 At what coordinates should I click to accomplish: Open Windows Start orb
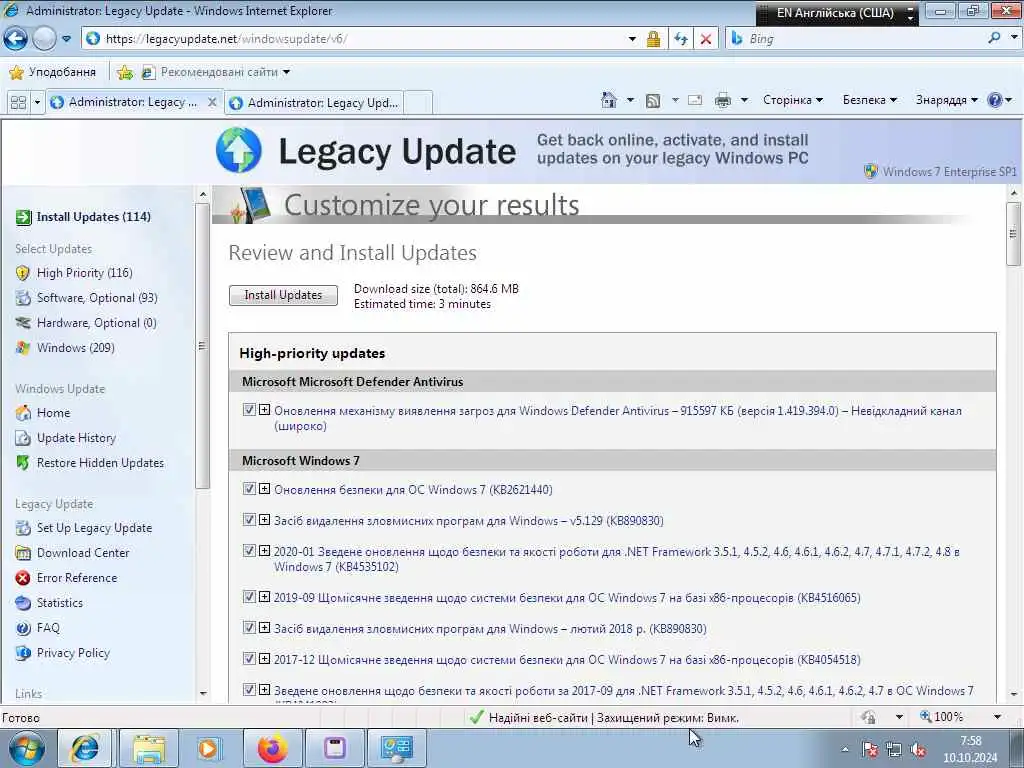[x=26, y=748]
